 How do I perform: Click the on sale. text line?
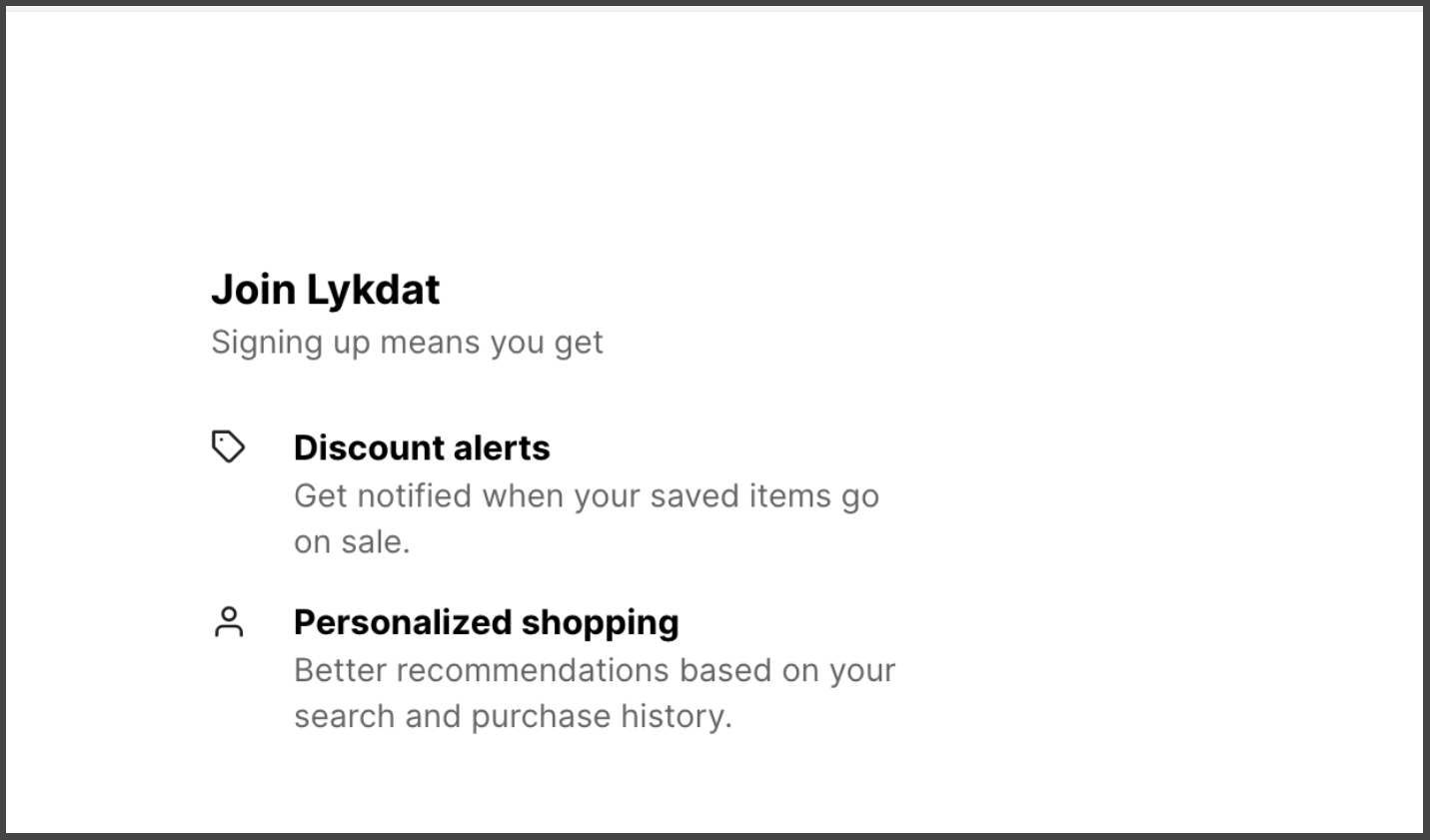[352, 542]
